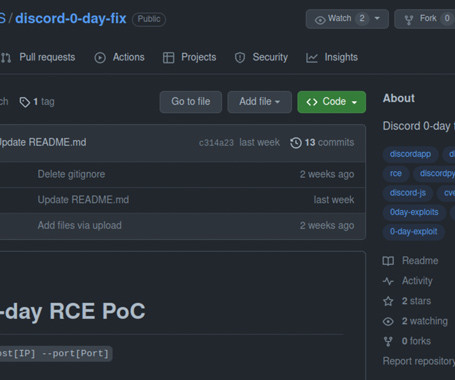The height and width of the screenshot is (380, 455).
Task: Click the Go to file button
Action: tap(191, 102)
